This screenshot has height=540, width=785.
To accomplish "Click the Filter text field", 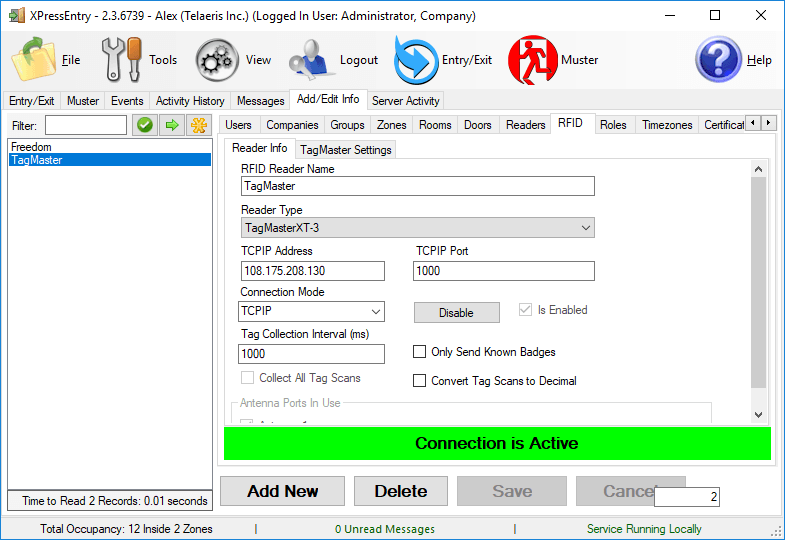I will click(86, 125).
